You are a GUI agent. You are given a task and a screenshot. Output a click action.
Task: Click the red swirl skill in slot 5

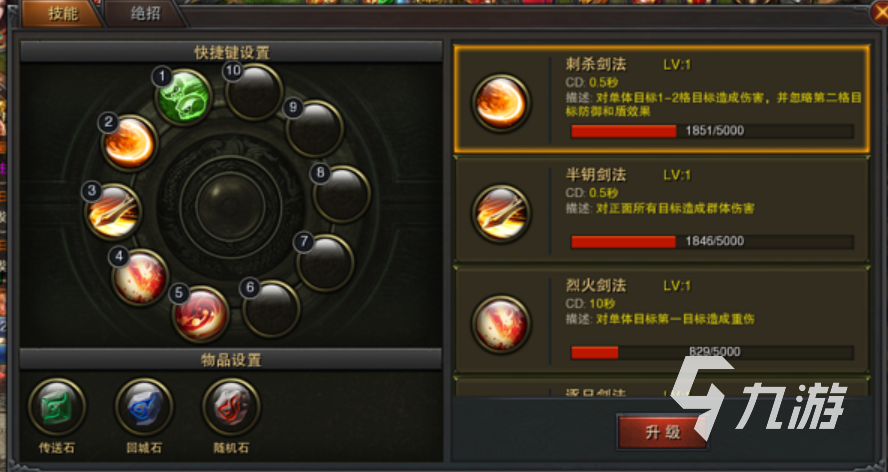[x=200, y=314]
